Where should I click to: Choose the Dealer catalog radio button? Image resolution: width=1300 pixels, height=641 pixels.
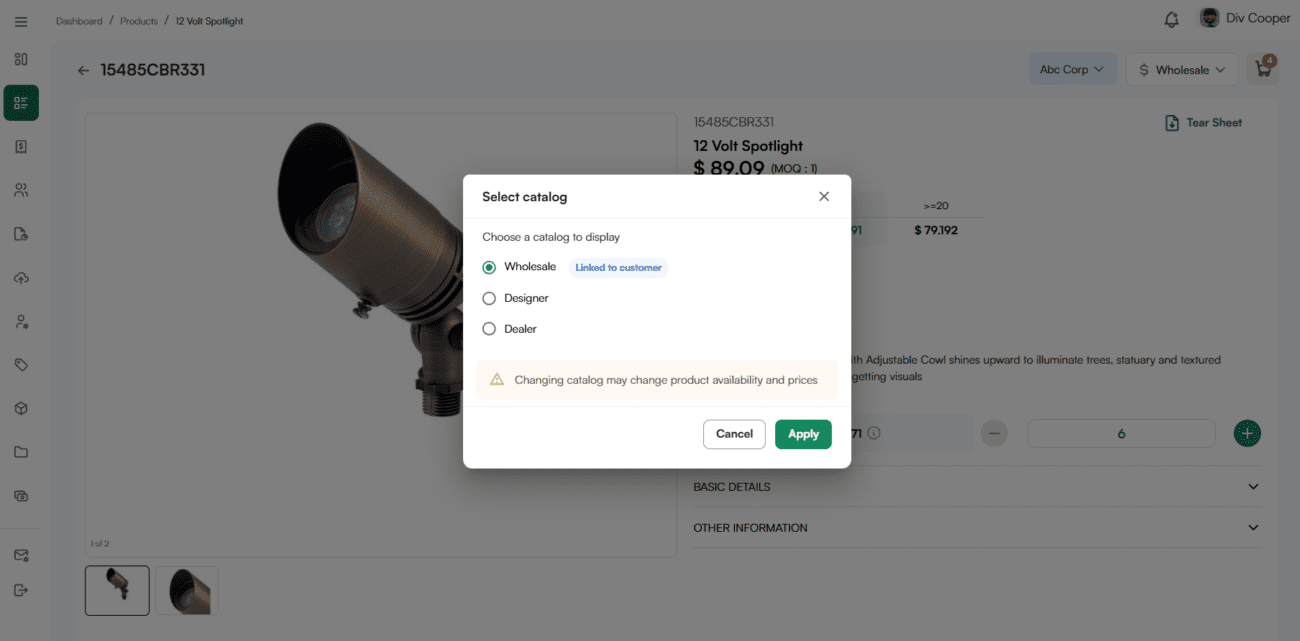click(489, 329)
